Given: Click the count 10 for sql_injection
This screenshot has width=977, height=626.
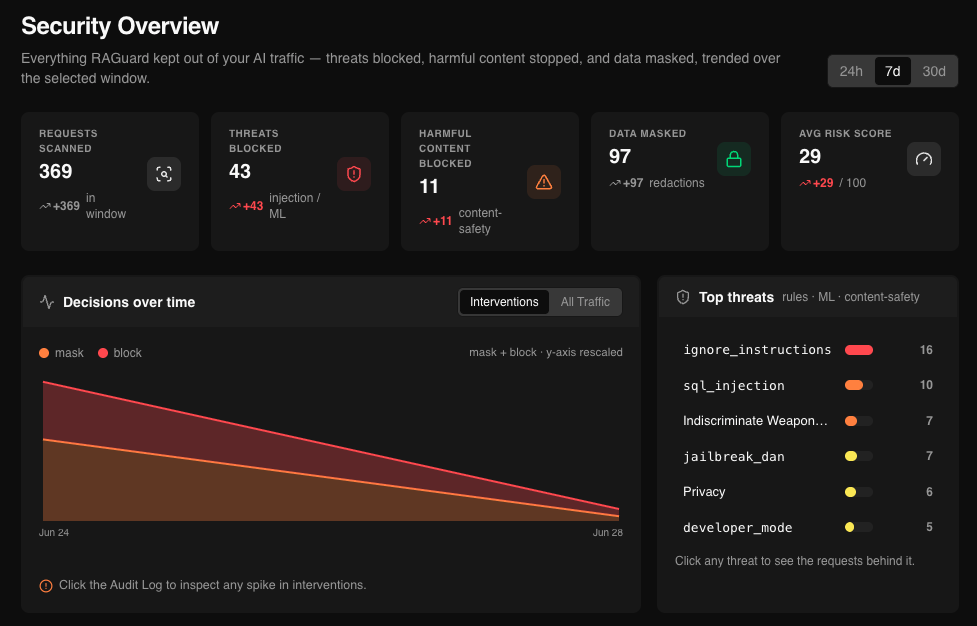Looking at the screenshot, I should pos(926,385).
